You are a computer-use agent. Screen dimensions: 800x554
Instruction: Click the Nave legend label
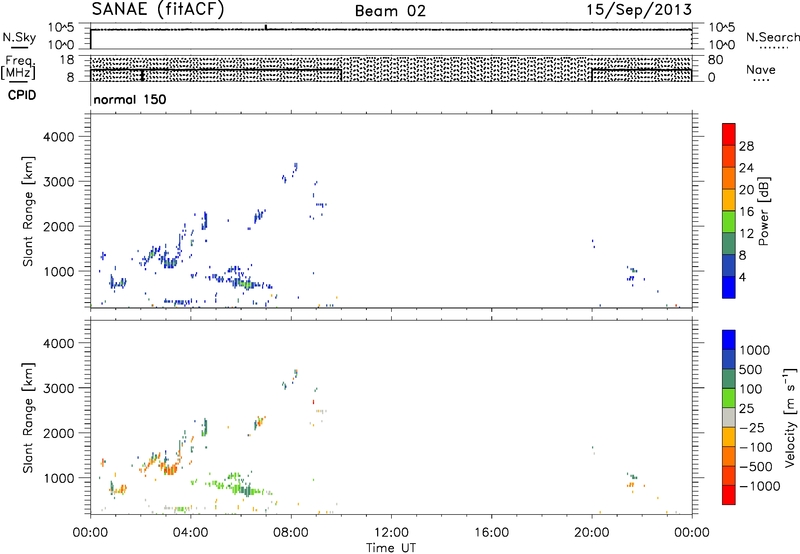coord(761,70)
